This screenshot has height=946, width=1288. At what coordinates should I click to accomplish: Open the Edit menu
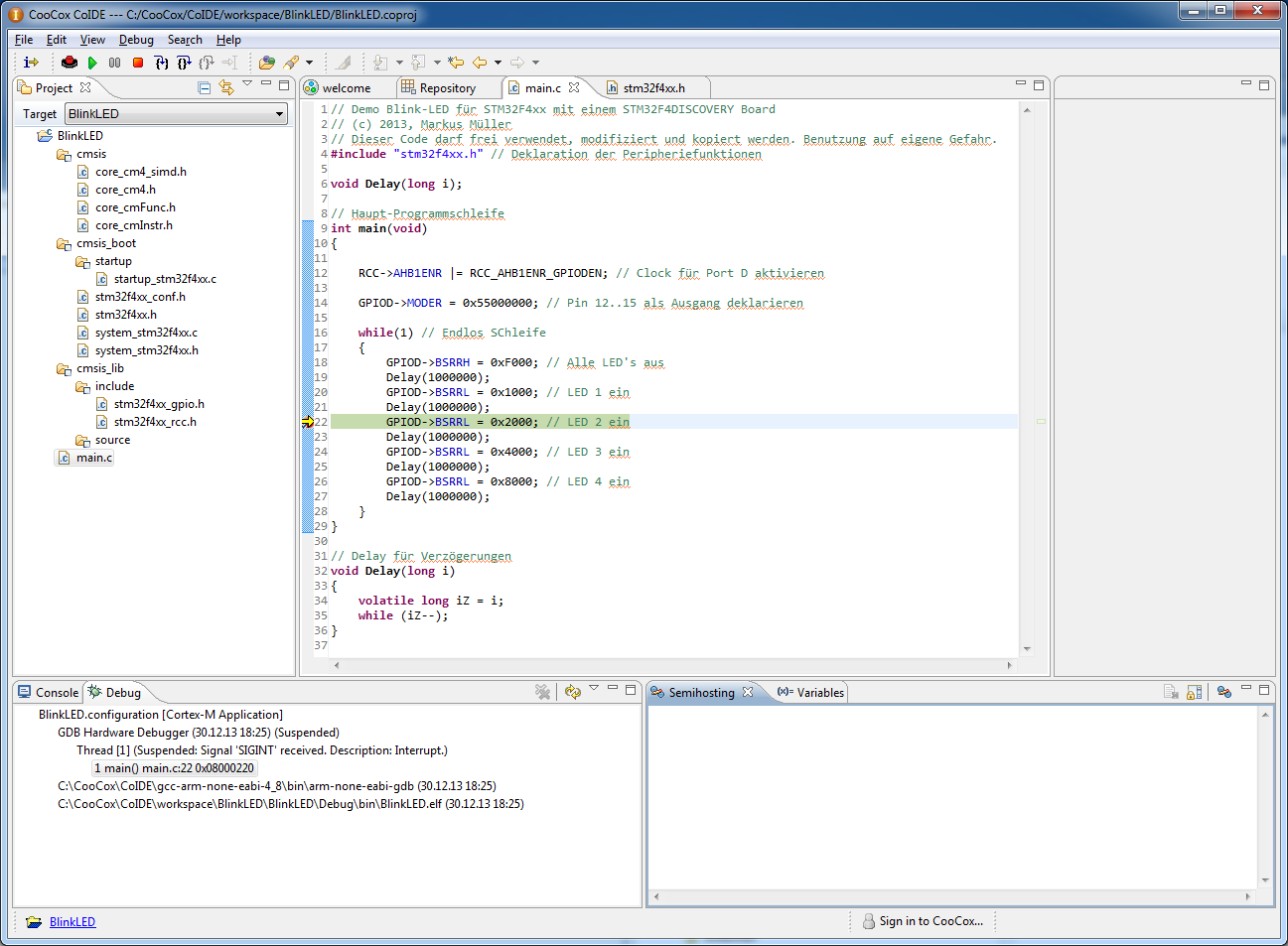point(57,40)
